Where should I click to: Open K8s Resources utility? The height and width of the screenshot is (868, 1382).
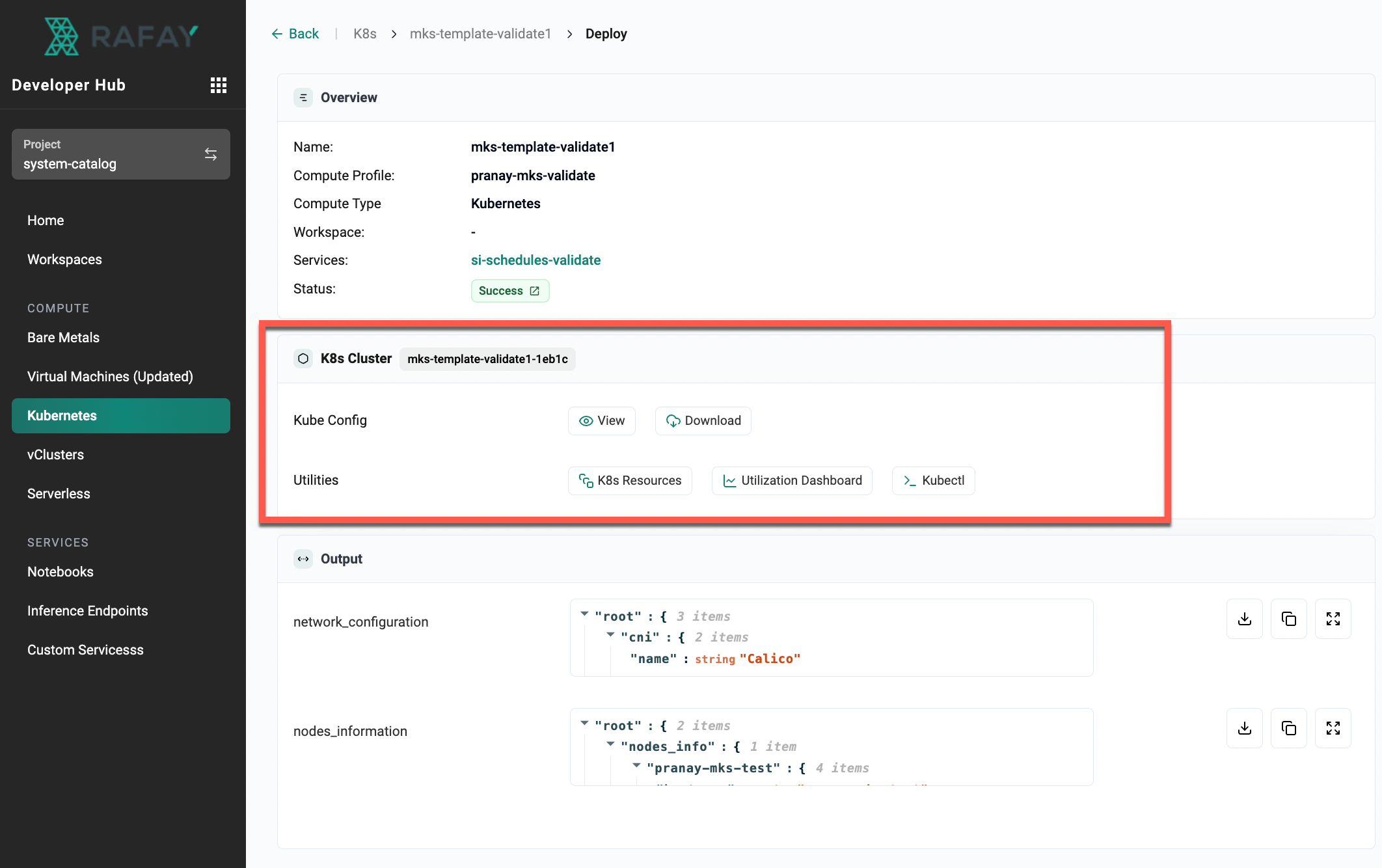630,481
